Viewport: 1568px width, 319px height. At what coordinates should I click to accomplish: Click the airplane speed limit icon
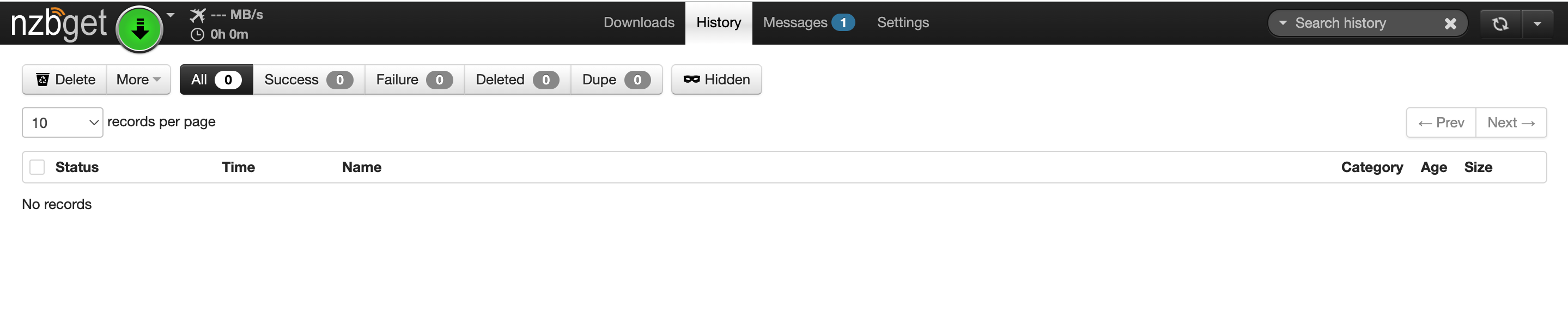198,14
